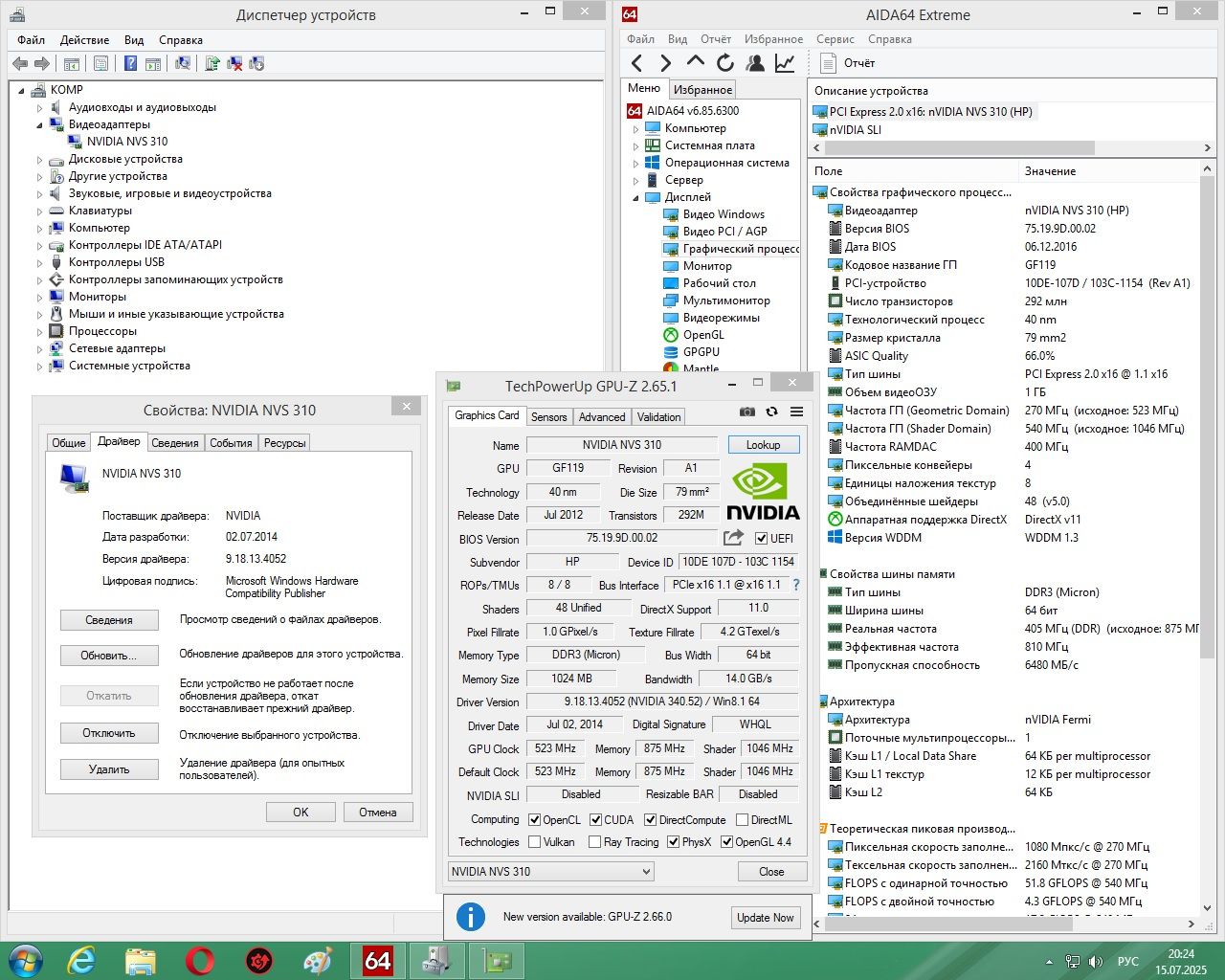This screenshot has height=980, width=1225.
Task: Click the Отключить device button
Action: coord(109,733)
